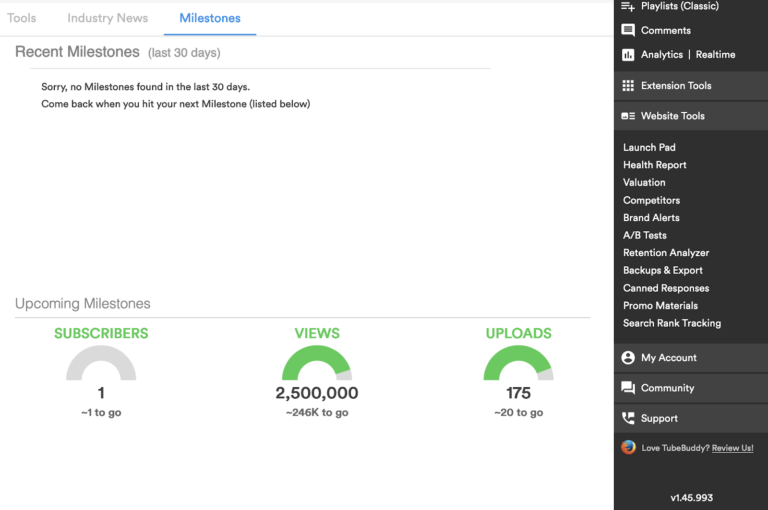This screenshot has width=768, height=510.
Task: Open Promo Materials link
Action: point(660,306)
